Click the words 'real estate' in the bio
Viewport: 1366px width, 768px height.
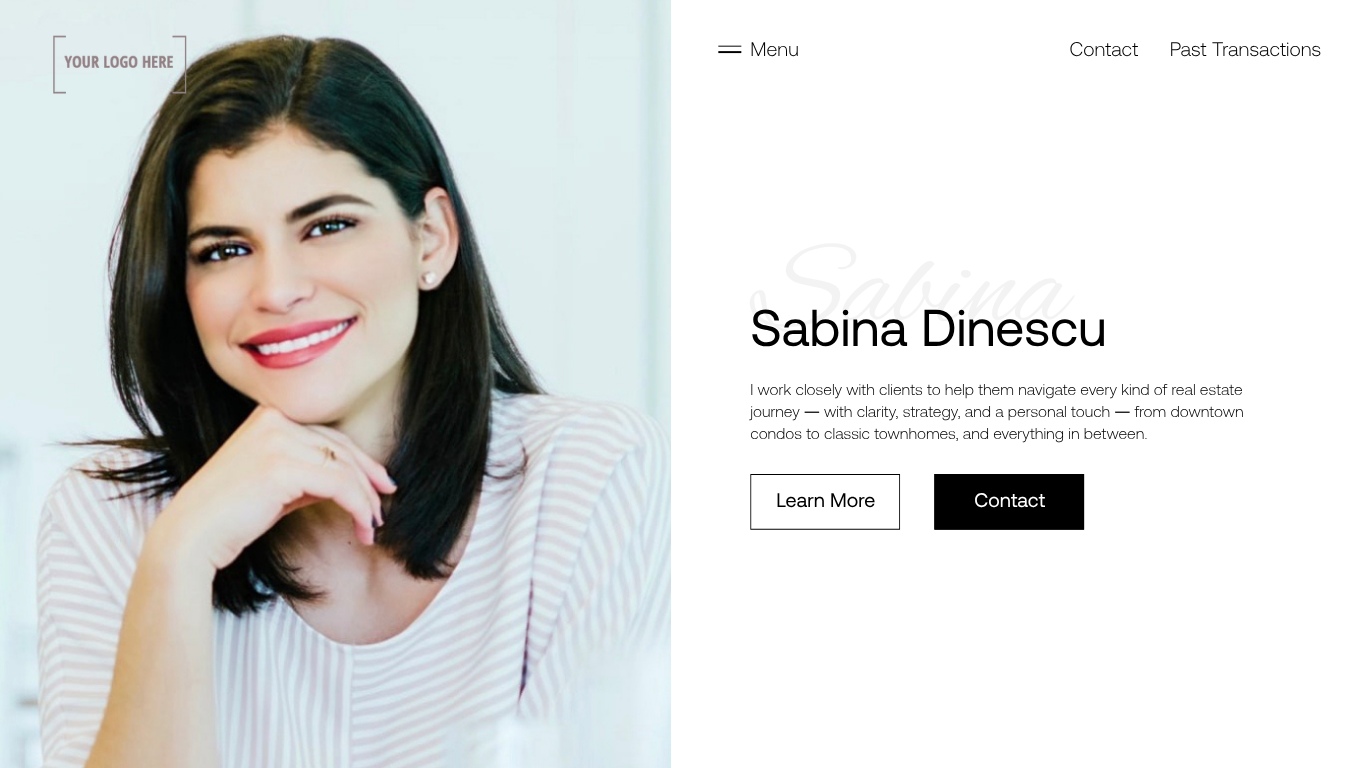[x=1207, y=390]
